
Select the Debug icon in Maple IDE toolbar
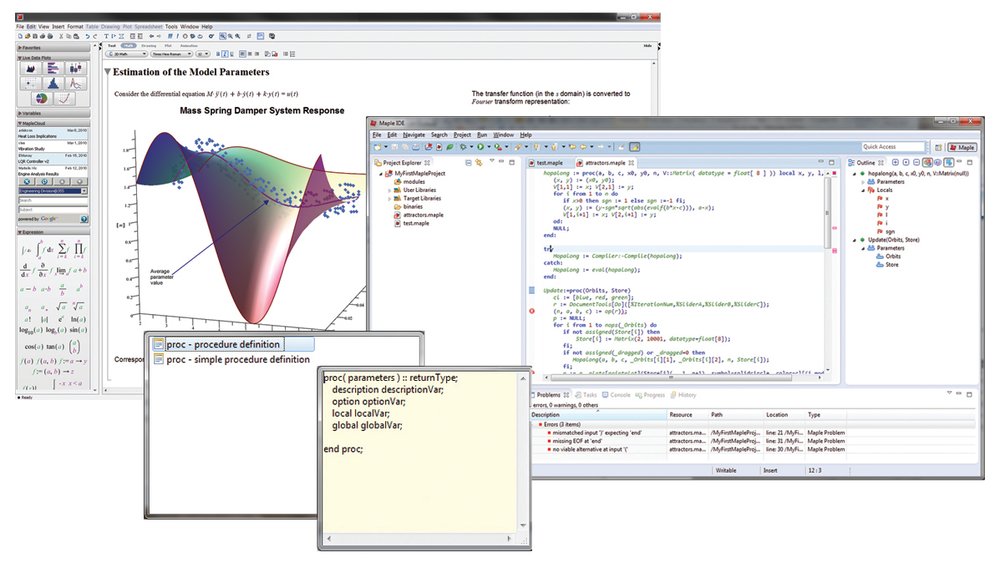(463, 147)
